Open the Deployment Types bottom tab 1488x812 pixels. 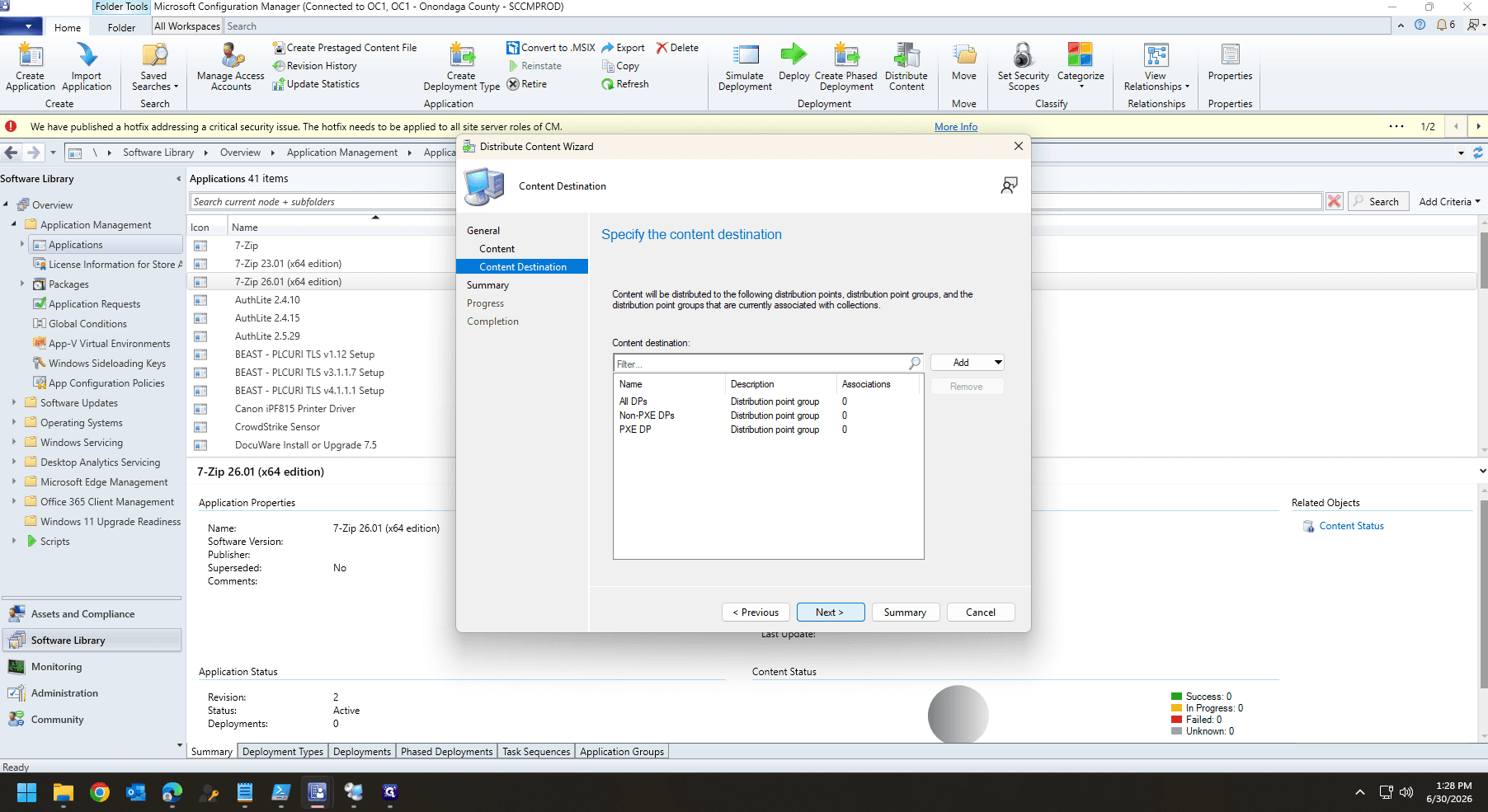[x=283, y=751]
